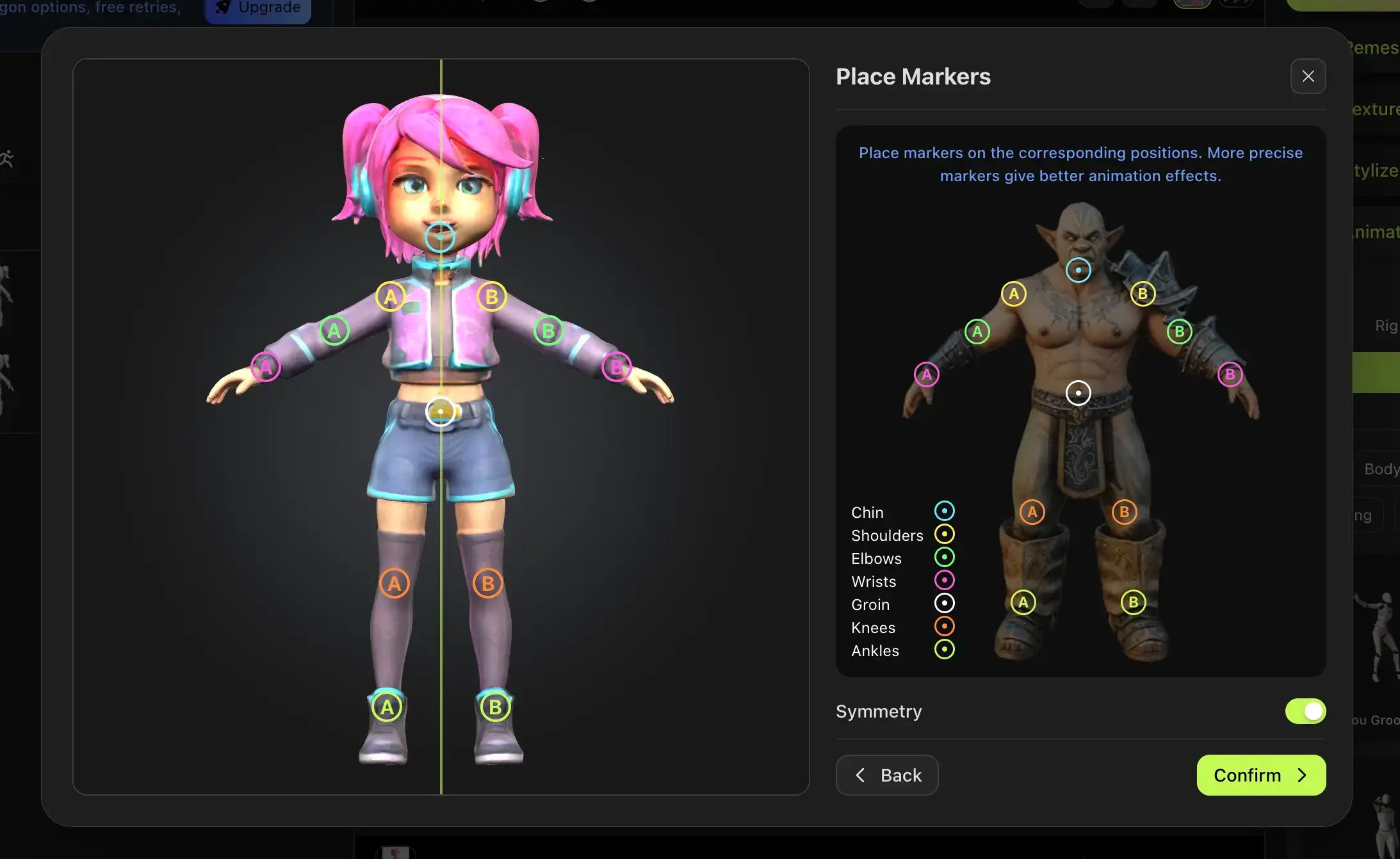
Task: Select wrist marker B on the girl's wrist
Action: tap(616, 367)
